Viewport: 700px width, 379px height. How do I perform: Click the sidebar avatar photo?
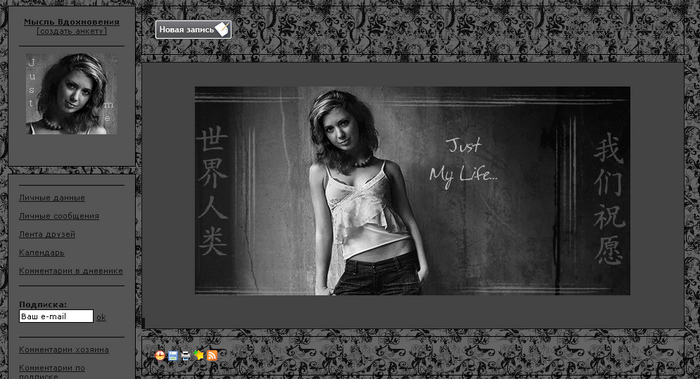tap(71, 94)
